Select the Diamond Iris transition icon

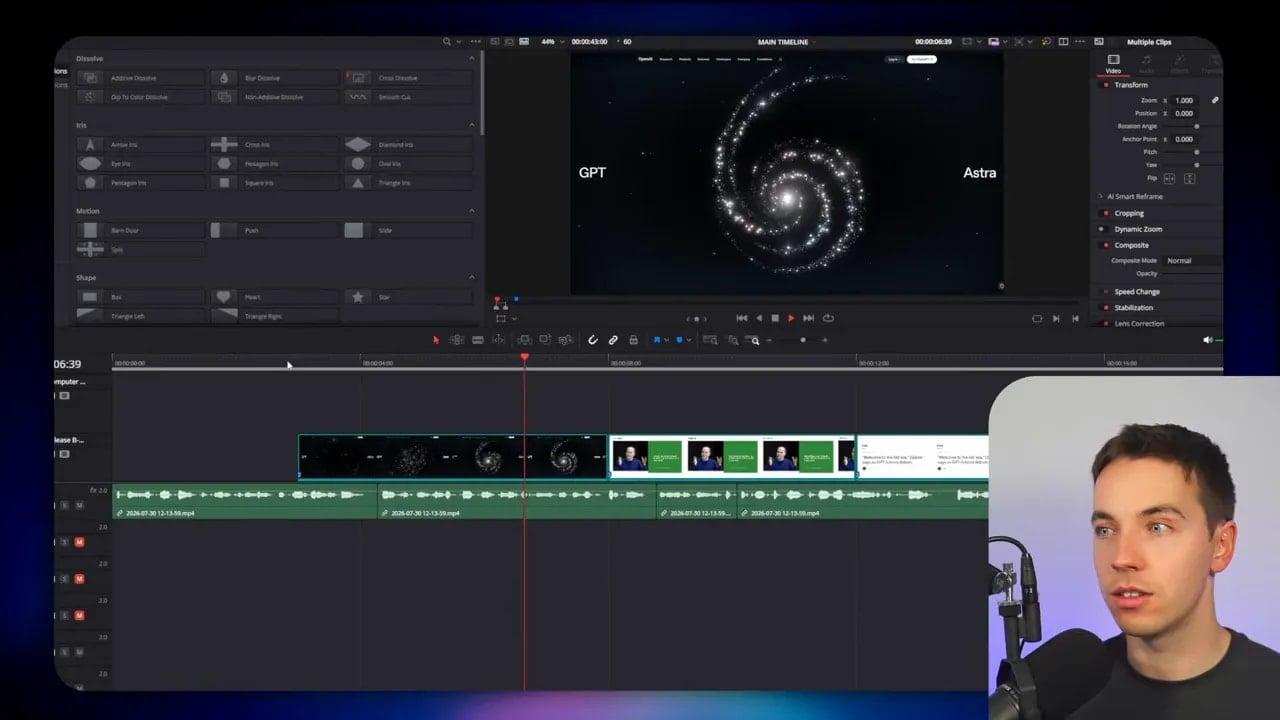pyautogui.click(x=358, y=144)
